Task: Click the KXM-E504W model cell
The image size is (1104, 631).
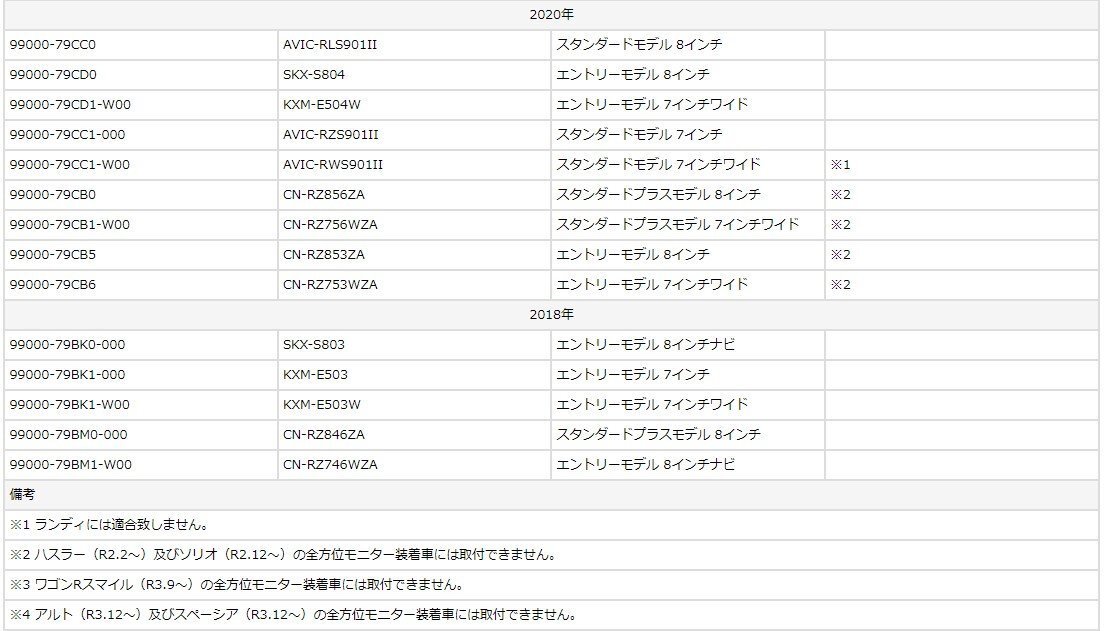Action: pyautogui.click(x=322, y=105)
